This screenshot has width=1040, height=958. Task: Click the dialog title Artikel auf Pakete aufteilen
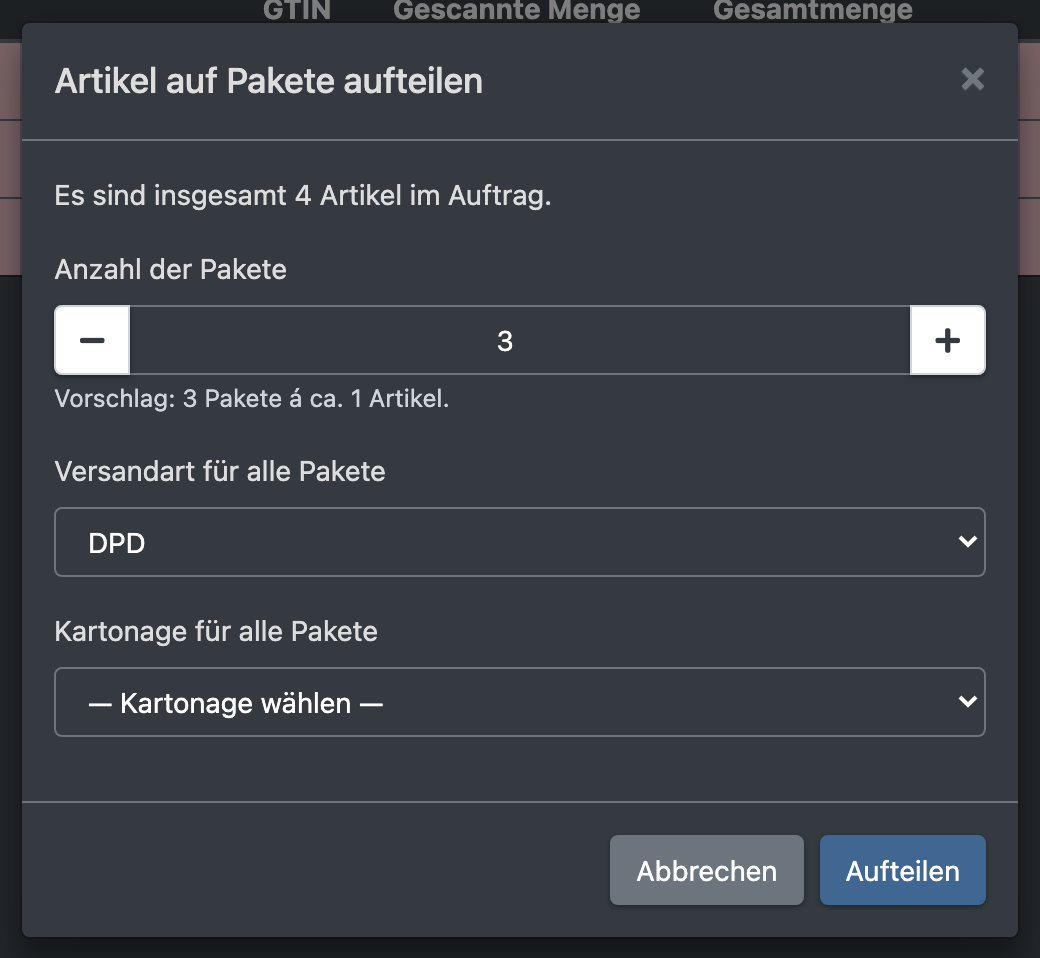pos(269,81)
